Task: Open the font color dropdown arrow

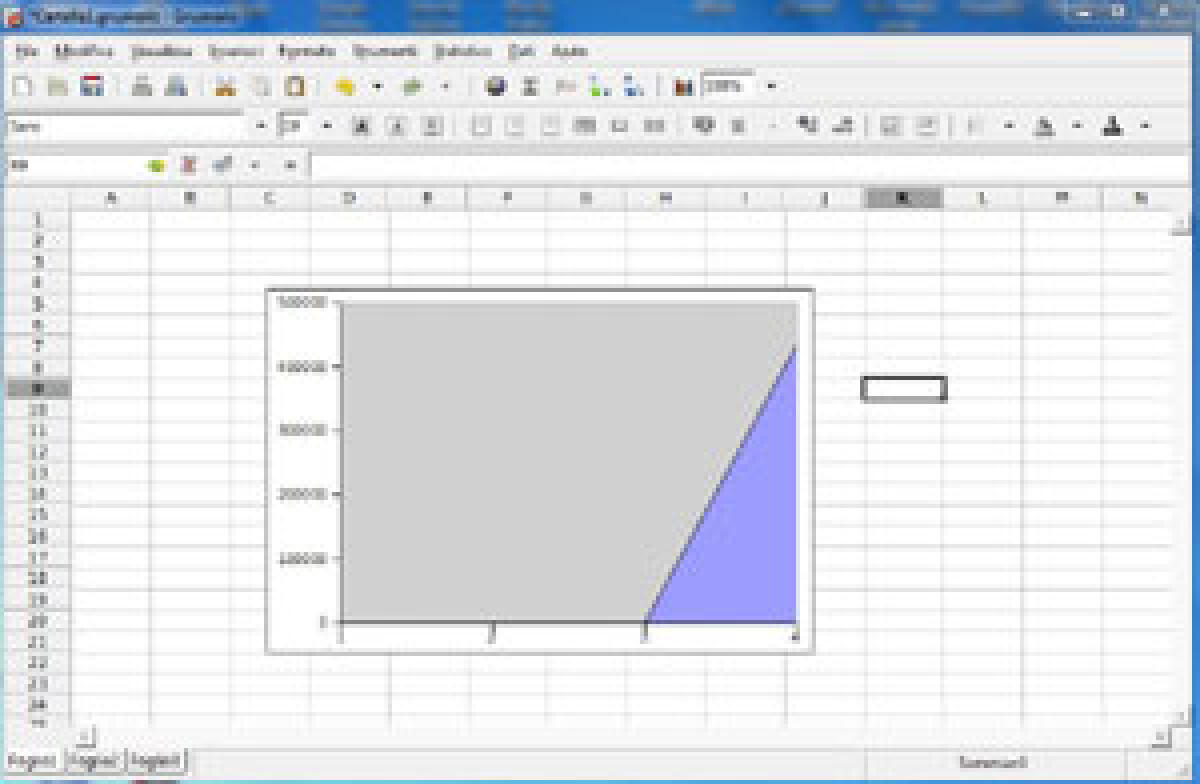Action: tap(1145, 126)
